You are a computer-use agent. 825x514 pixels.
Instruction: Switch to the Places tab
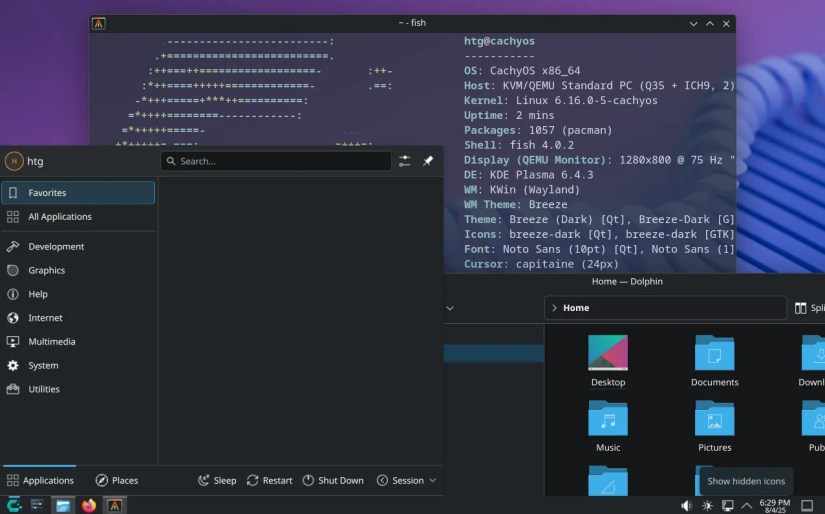pyautogui.click(x=117, y=480)
